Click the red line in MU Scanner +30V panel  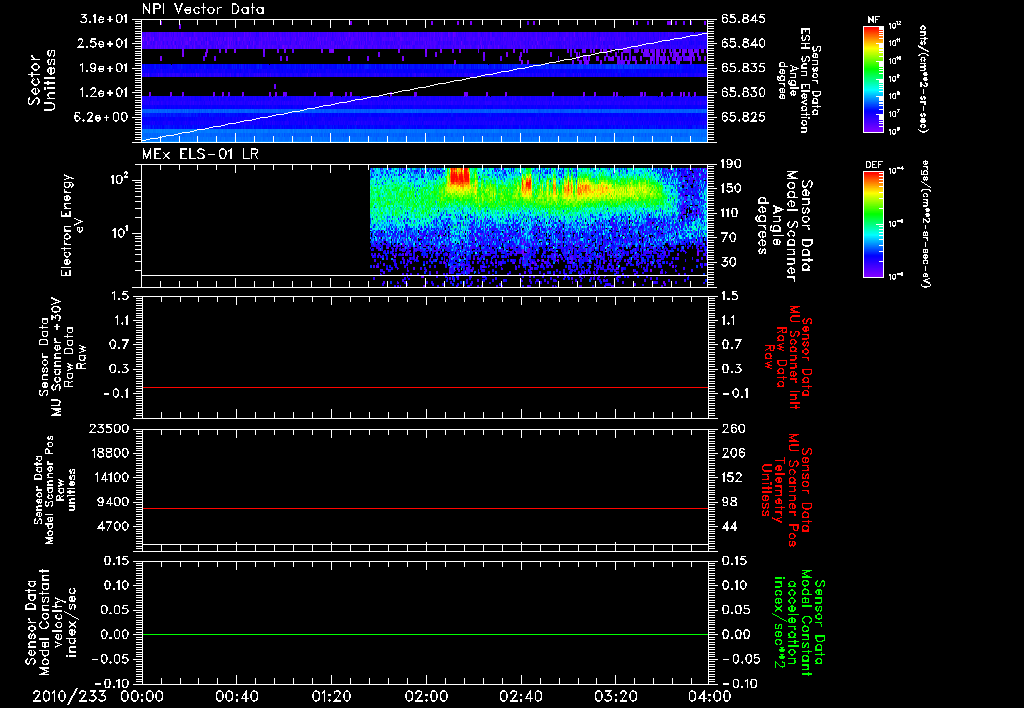(x=425, y=387)
